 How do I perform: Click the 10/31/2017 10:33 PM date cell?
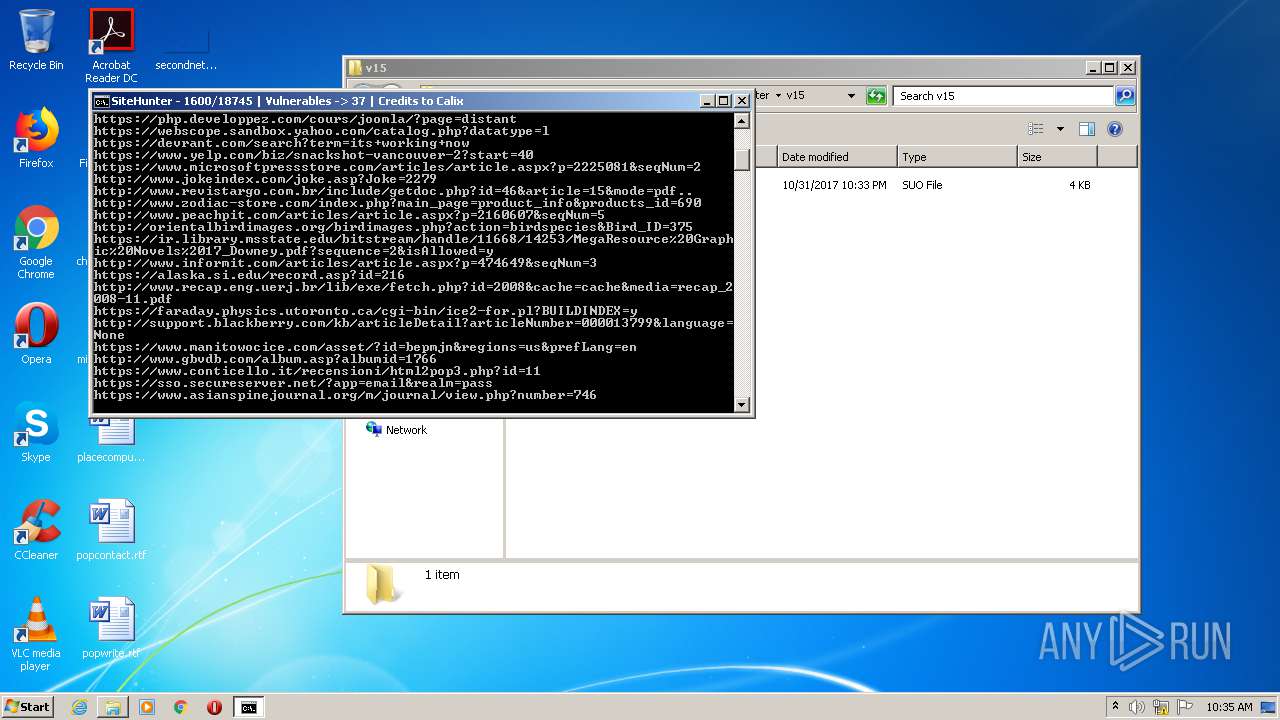[x=834, y=185]
